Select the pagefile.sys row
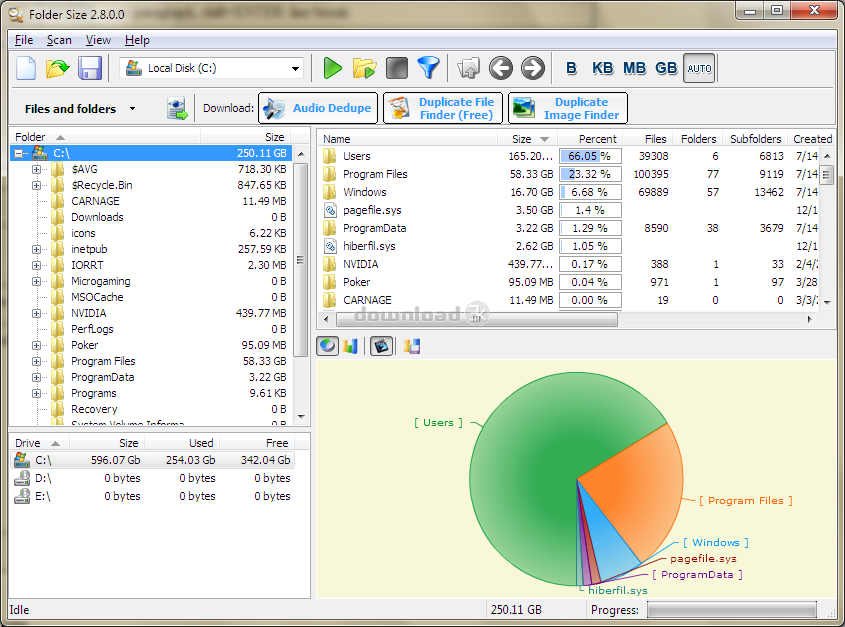The width and height of the screenshot is (845, 627). (x=571, y=210)
